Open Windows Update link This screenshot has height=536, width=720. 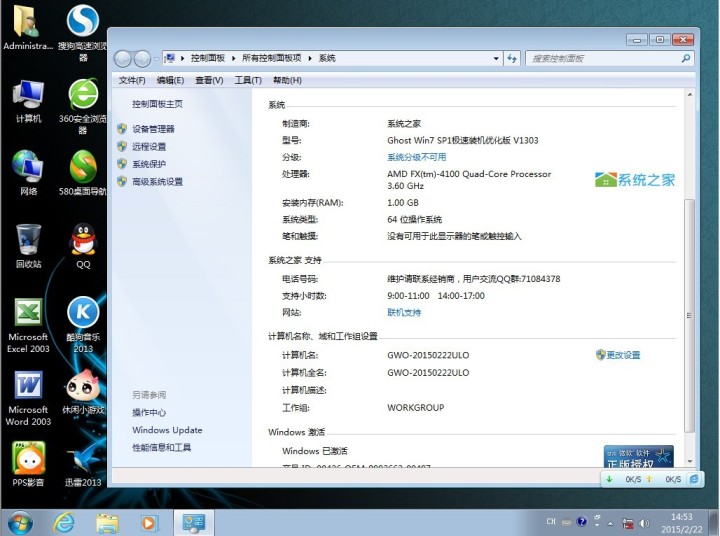[167, 430]
